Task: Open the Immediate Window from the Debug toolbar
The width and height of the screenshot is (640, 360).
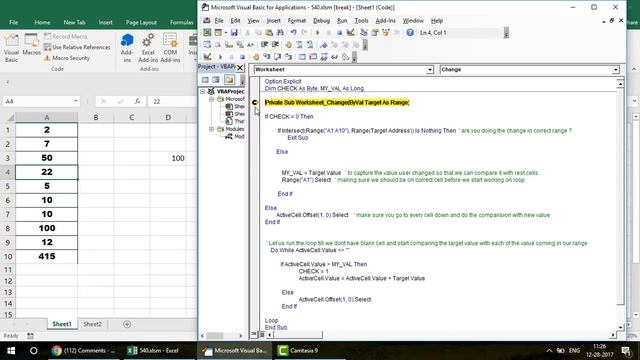Action: (313, 57)
